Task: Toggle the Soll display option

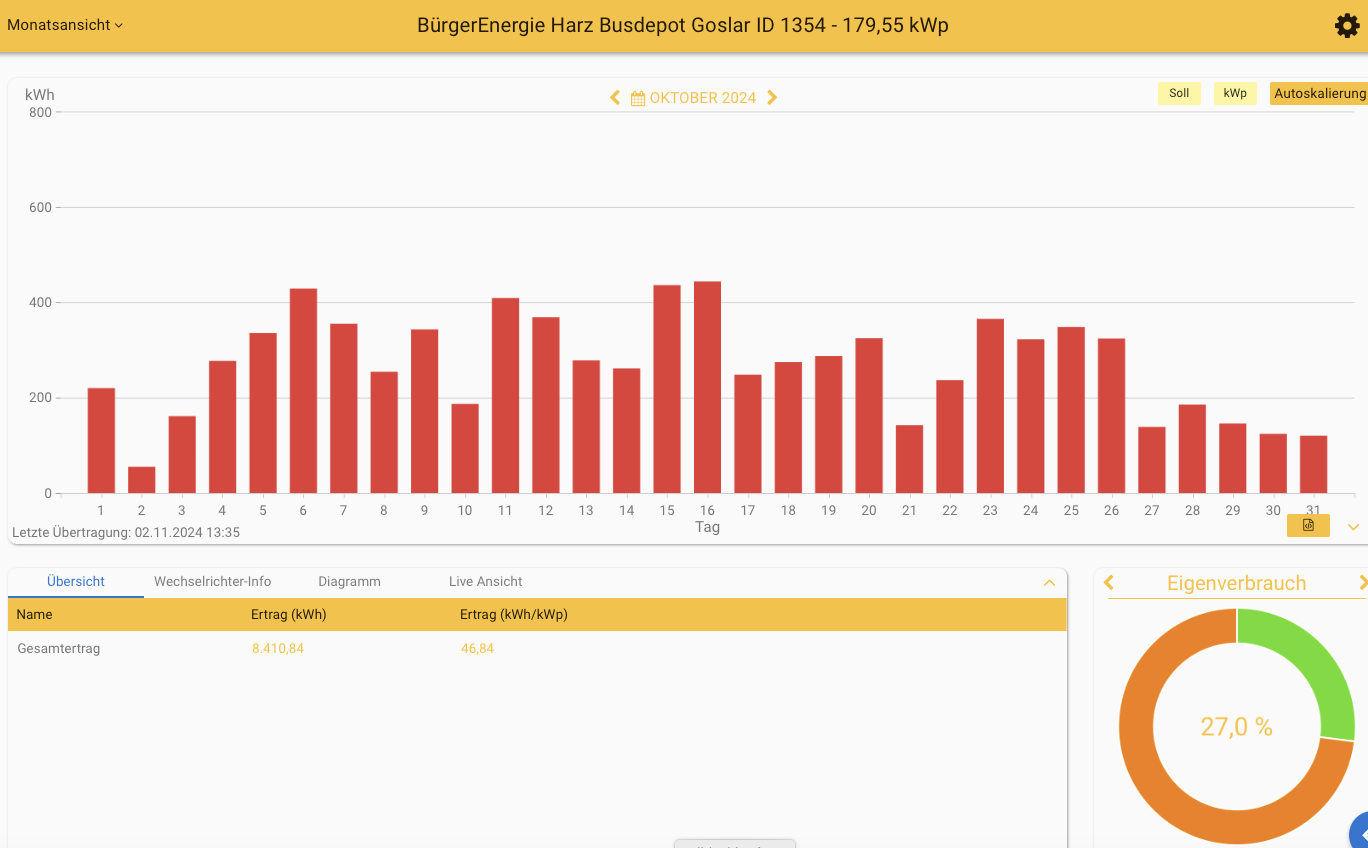Action: (x=1179, y=93)
